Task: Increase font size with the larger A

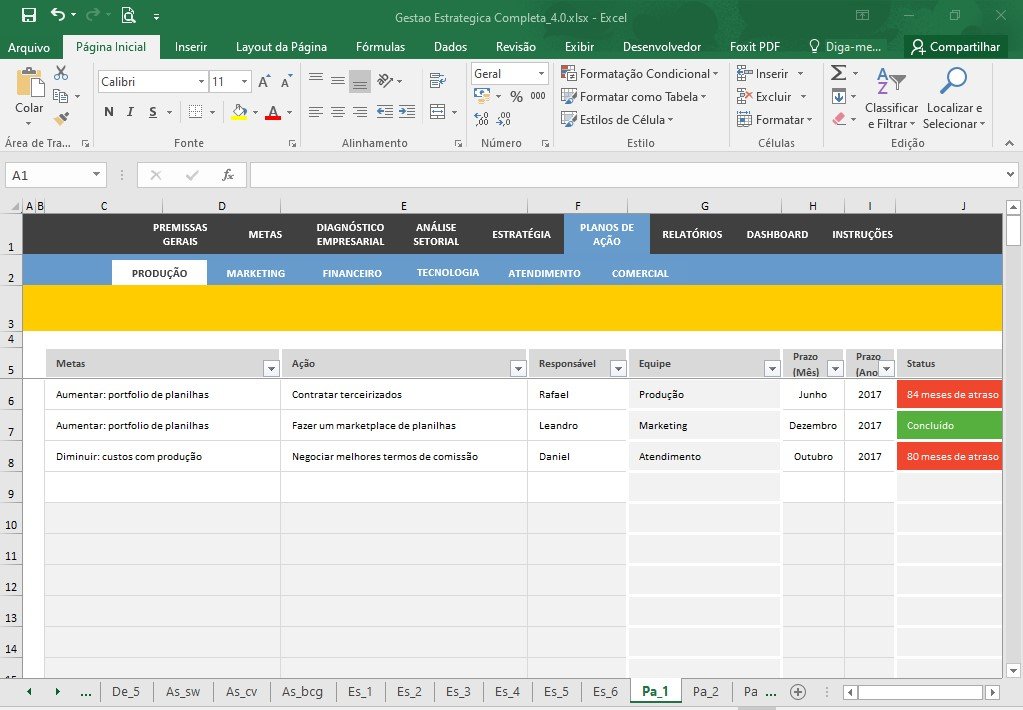Action: tap(264, 82)
